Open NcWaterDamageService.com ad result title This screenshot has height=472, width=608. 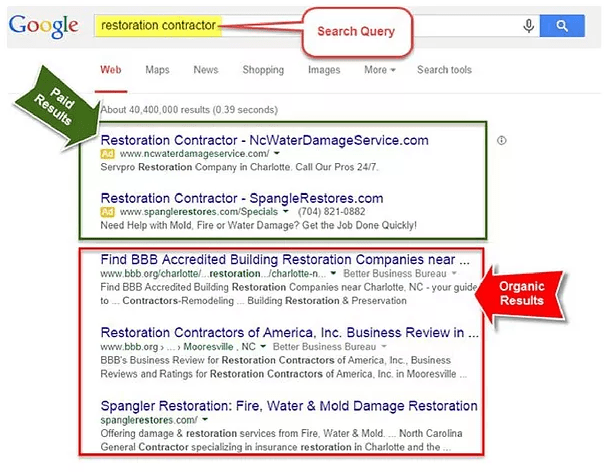click(264, 140)
